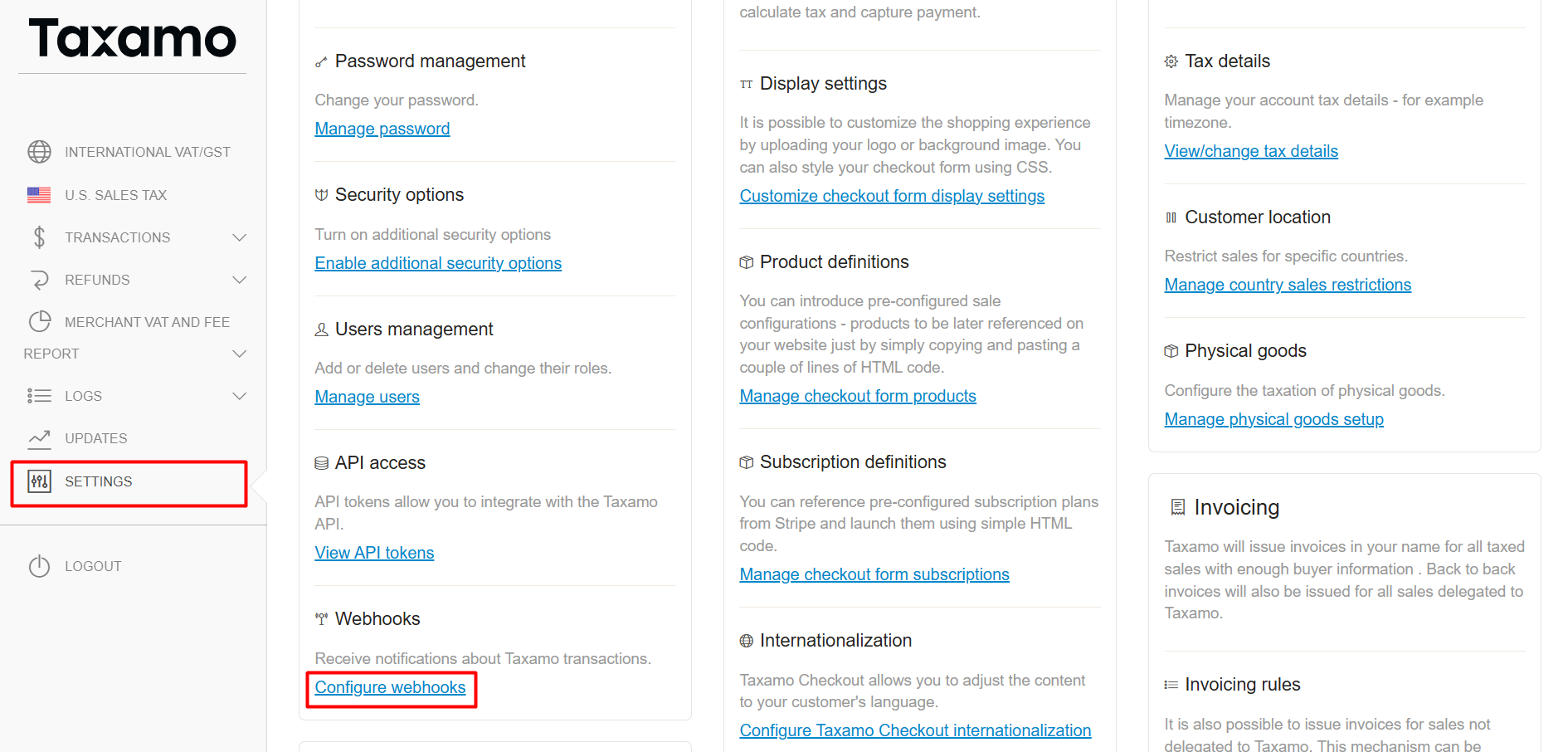Viewport: 1568px width, 752px height.
Task: Click the Logout power icon
Action: pos(39,566)
